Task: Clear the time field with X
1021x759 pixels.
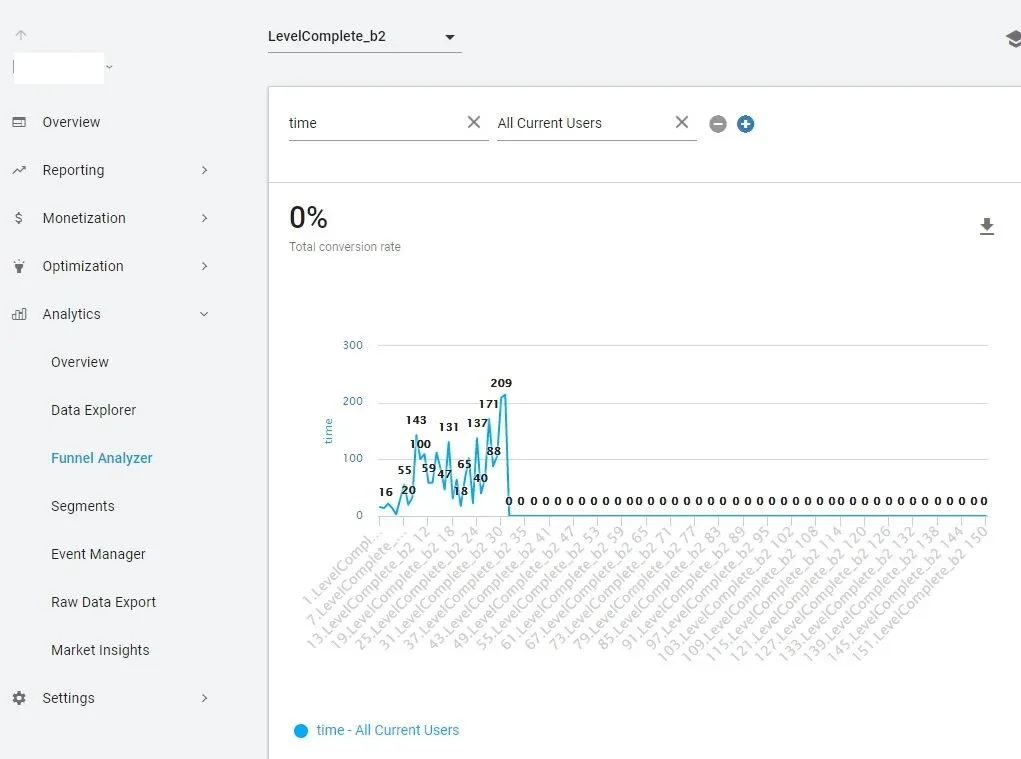Action: click(474, 122)
